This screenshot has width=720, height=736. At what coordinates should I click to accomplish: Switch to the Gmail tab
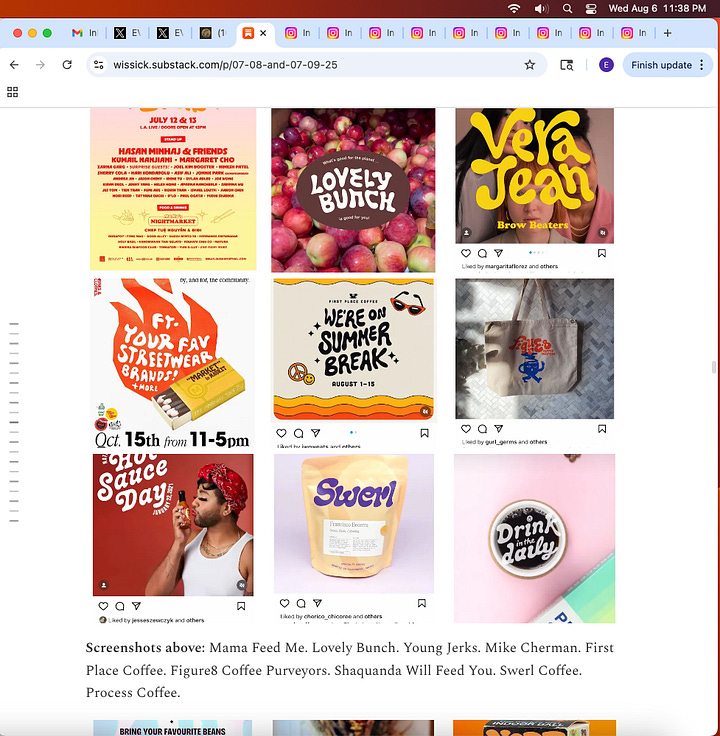pyautogui.click(x=84, y=33)
